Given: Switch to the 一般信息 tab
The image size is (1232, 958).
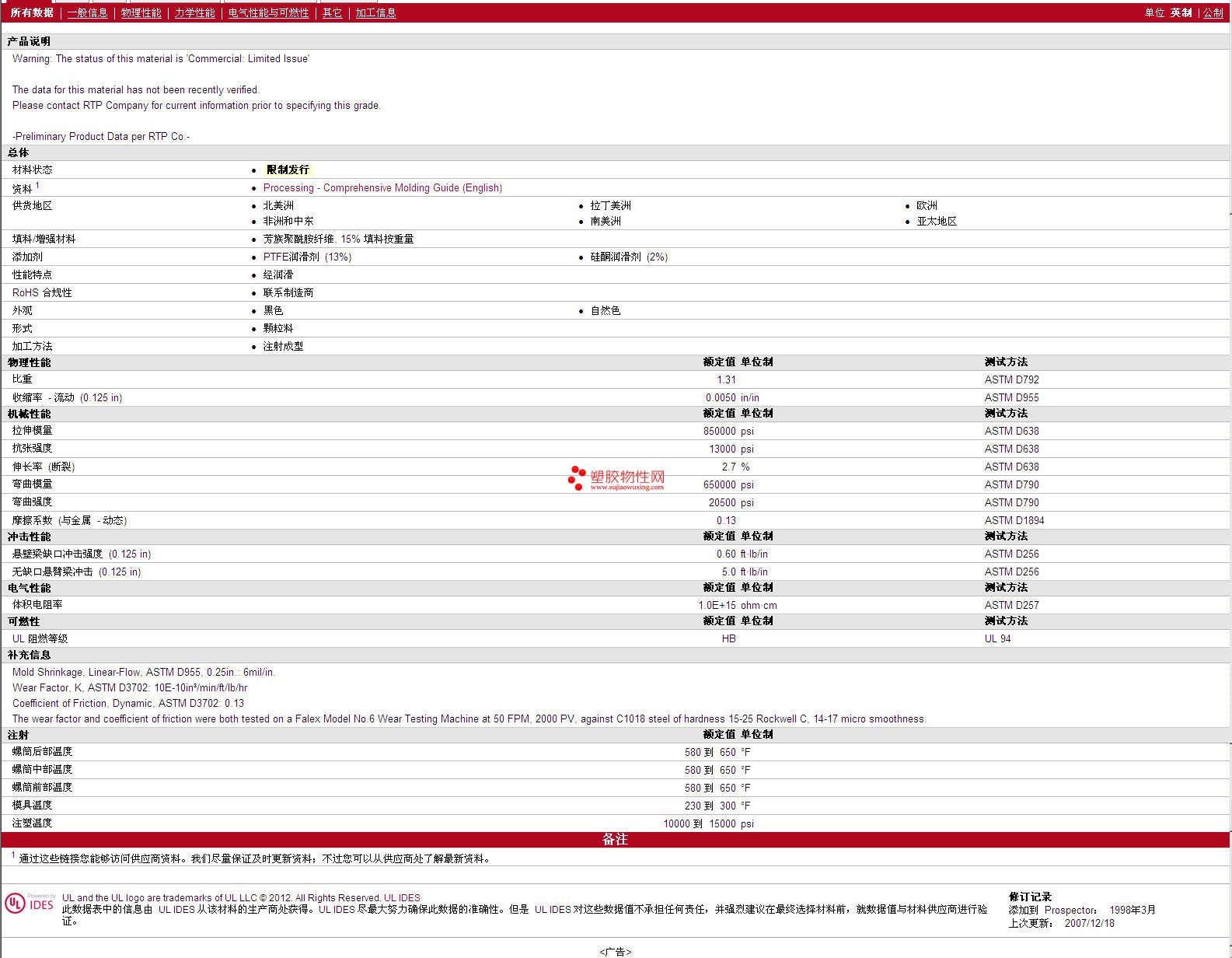Looking at the screenshot, I should tap(87, 13).
